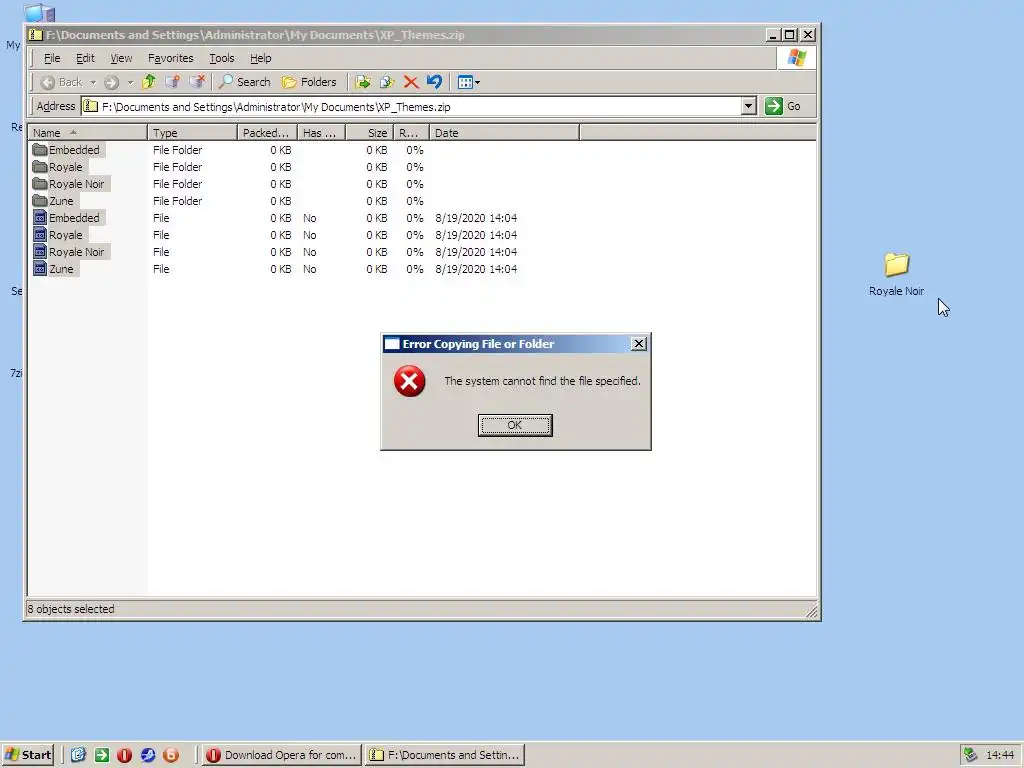Open the File menu
The image size is (1024, 768).
coord(52,58)
